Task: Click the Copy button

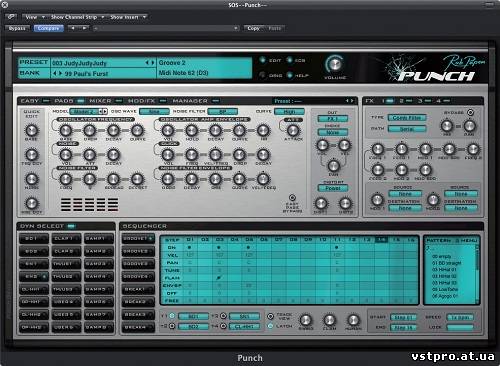Action: tap(253, 28)
